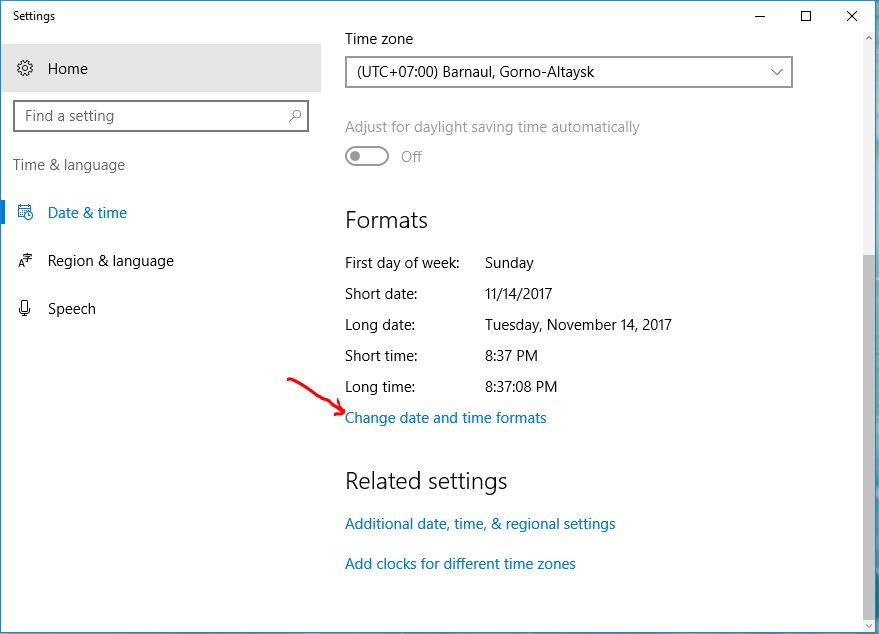Viewport: 879px width, 634px height.
Task: Select the Date & time label in the sidebar
Action: click(87, 213)
